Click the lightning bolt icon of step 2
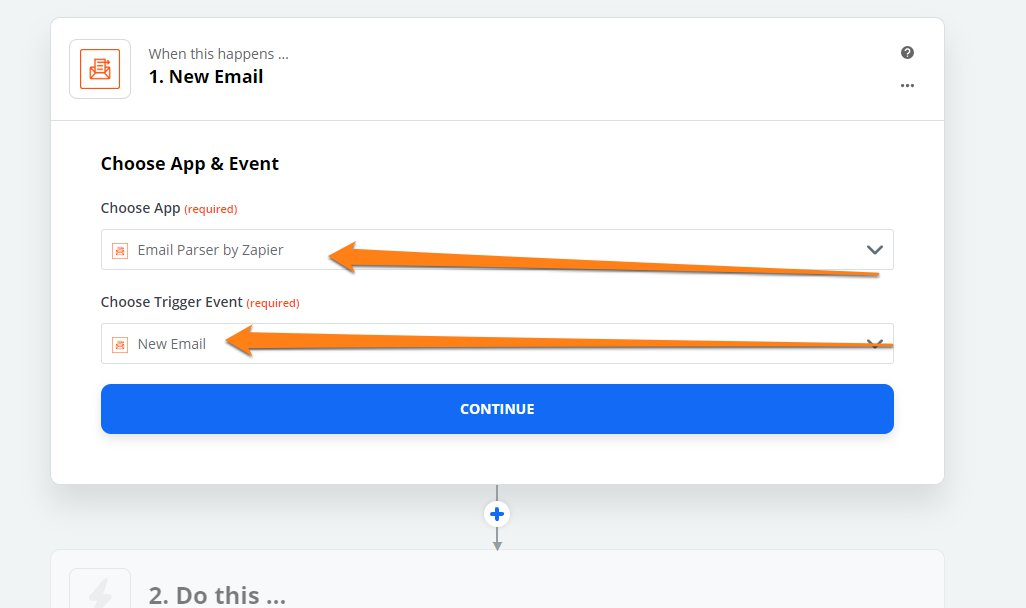Screen dimensions: 1026x608 click(x=100, y=594)
